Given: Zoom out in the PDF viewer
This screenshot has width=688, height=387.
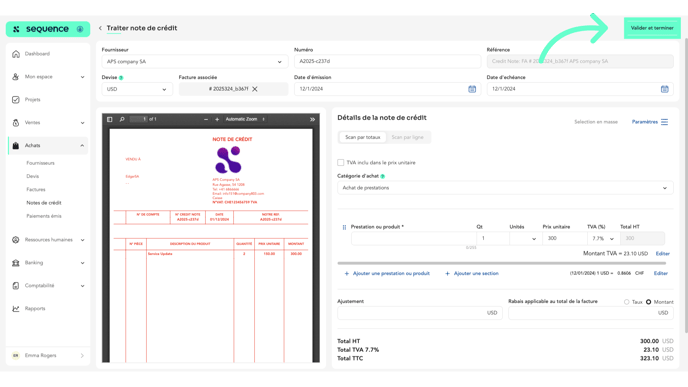Looking at the screenshot, I should (x=206, y=119).
